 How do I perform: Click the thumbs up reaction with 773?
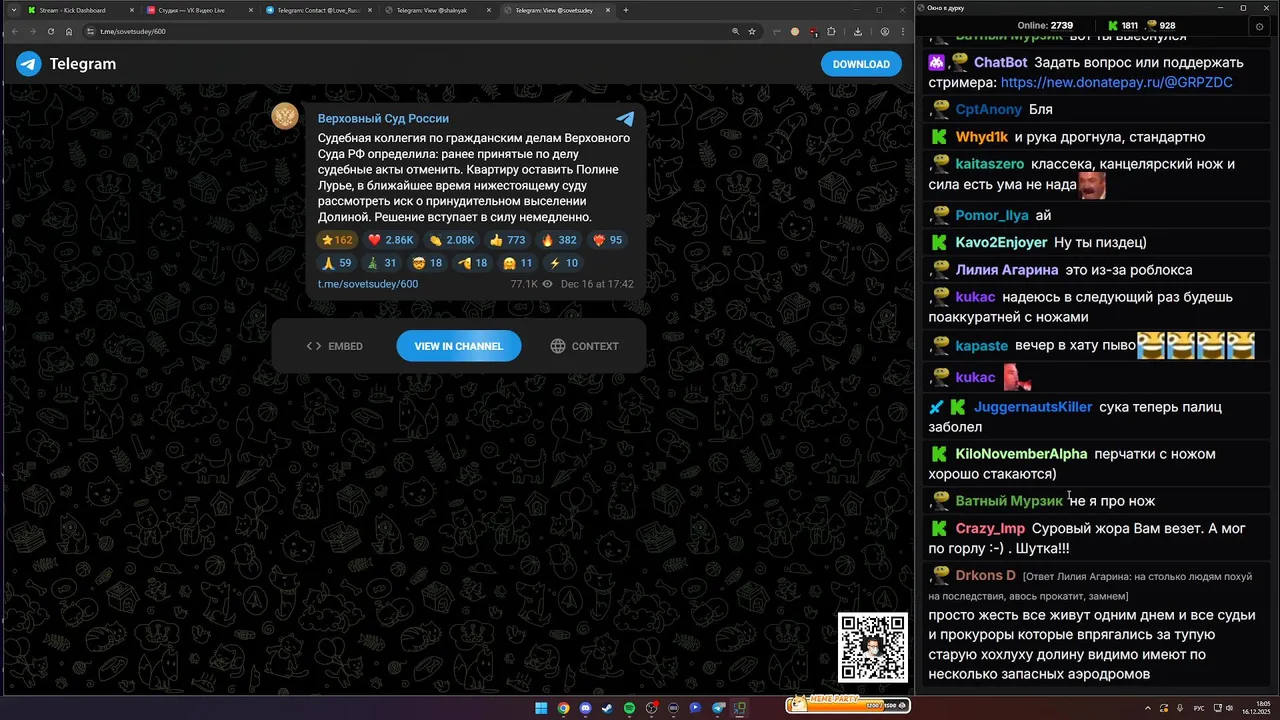pyautogui.click(x=507, y=240)
